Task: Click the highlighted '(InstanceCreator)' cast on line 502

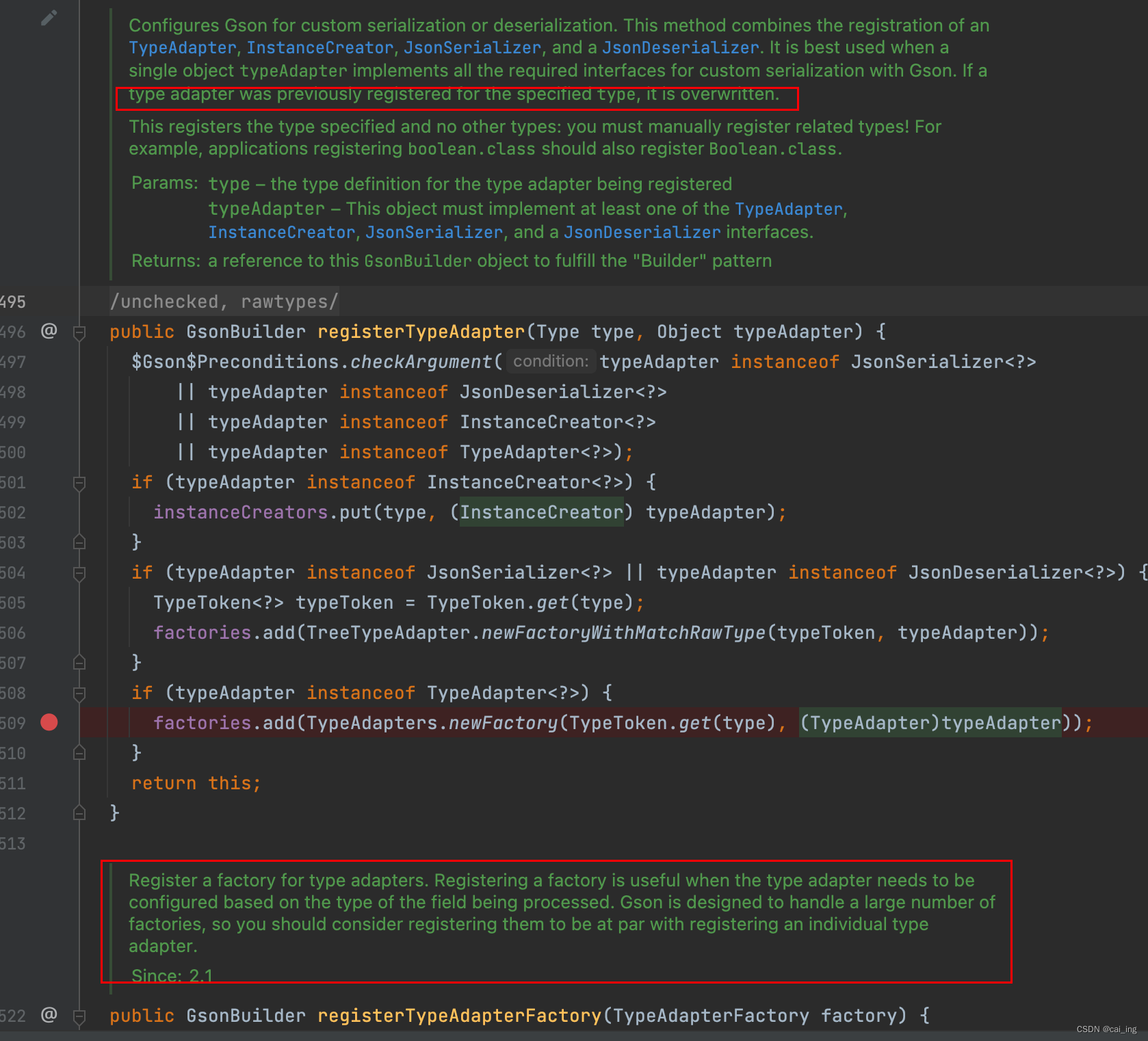Action: (x=541, y=512)
